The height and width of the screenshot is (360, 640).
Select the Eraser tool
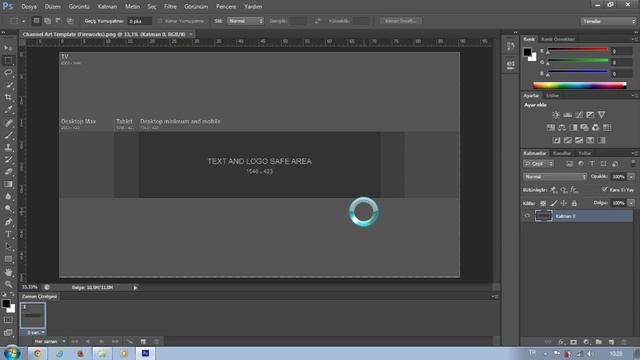8,172
